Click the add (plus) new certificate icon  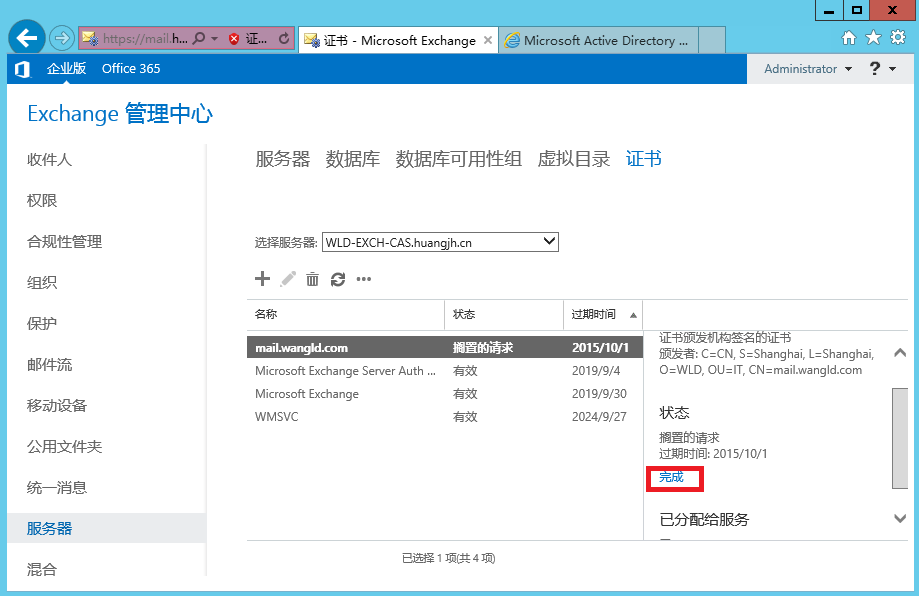[x=263, y=278]
